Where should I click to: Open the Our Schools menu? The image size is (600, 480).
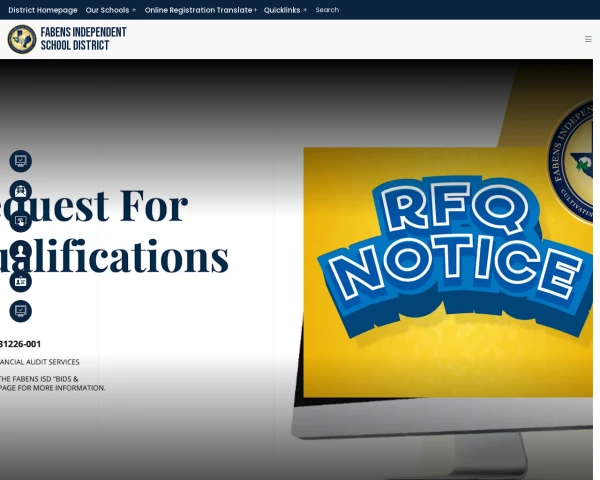tap(108, 10)
